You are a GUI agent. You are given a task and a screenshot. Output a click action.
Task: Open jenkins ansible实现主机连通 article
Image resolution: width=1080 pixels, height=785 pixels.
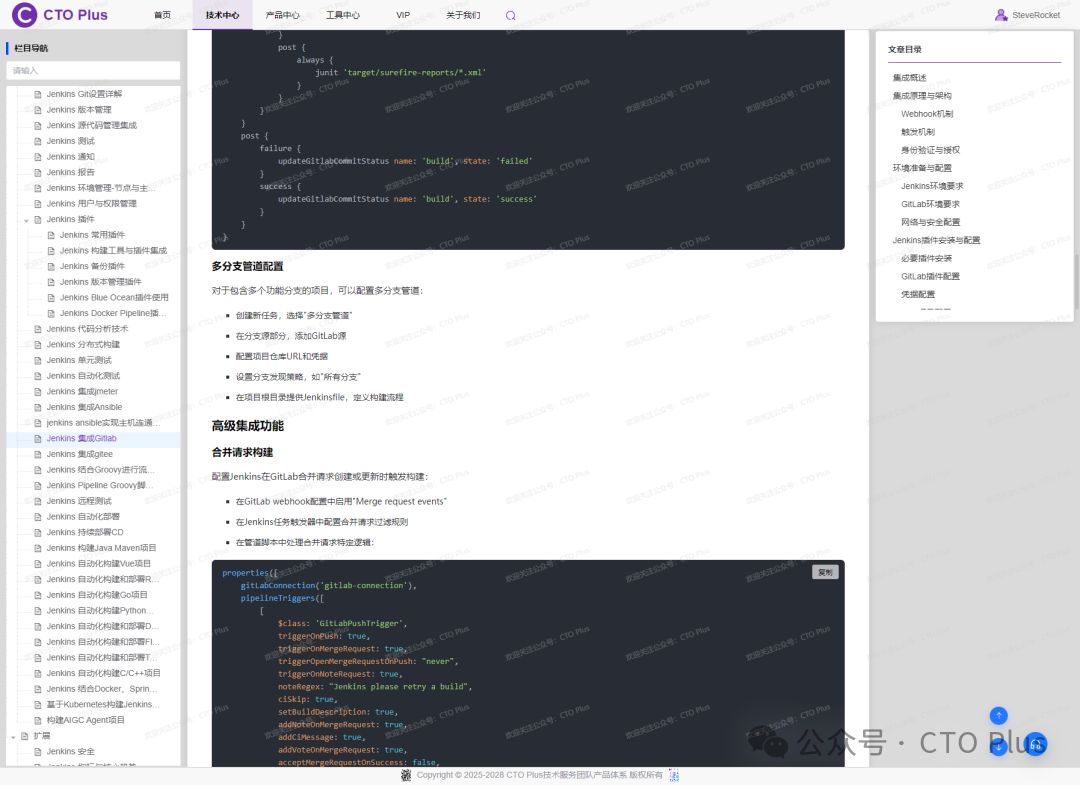103,423
